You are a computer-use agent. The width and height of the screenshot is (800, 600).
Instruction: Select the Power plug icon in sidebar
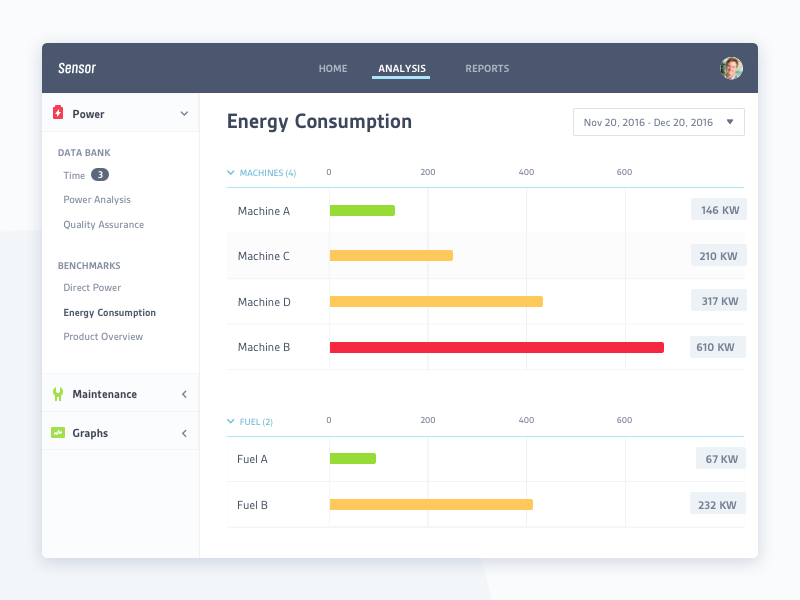58,113
